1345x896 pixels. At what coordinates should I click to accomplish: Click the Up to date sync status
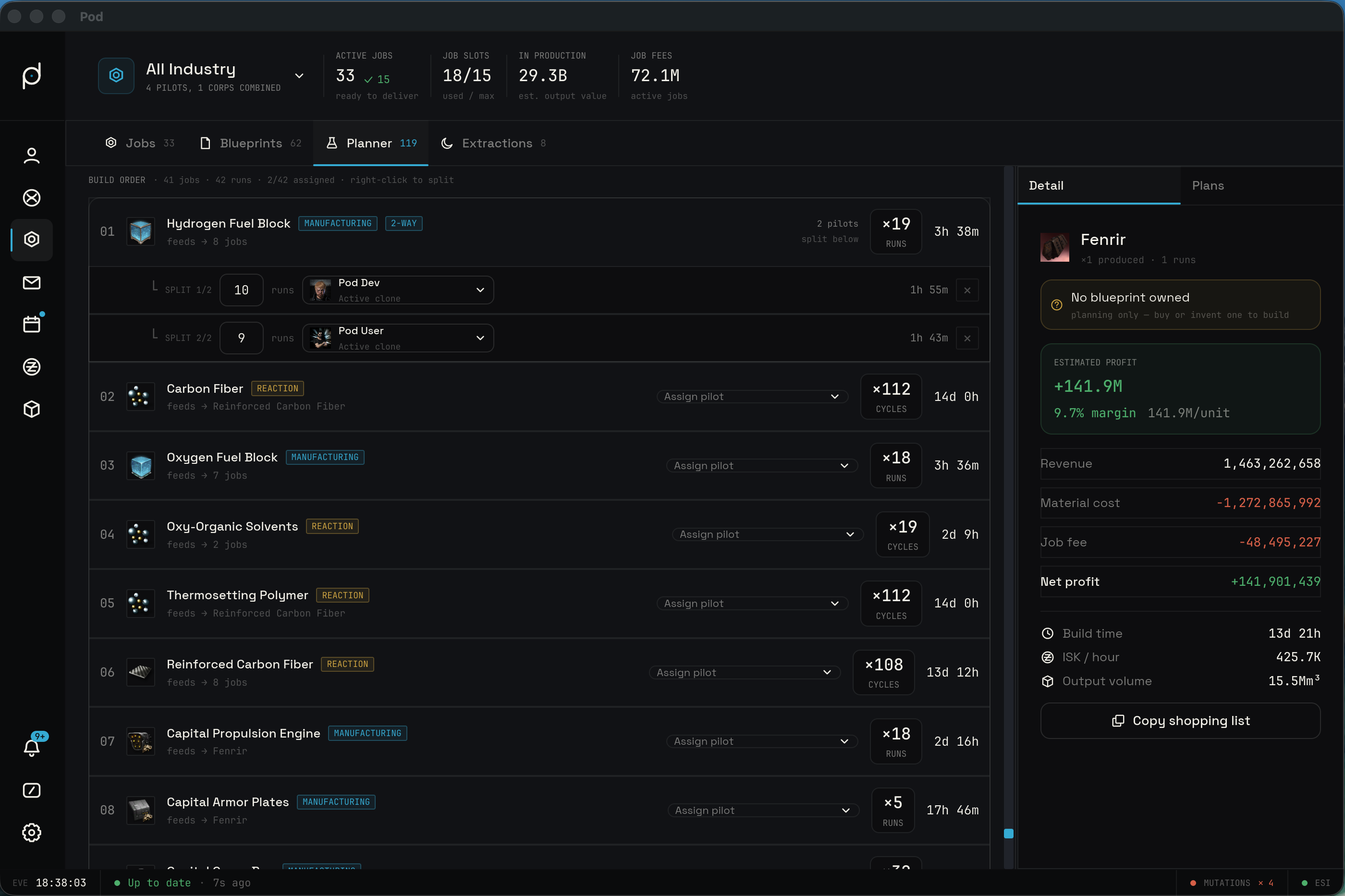(159, 883)
